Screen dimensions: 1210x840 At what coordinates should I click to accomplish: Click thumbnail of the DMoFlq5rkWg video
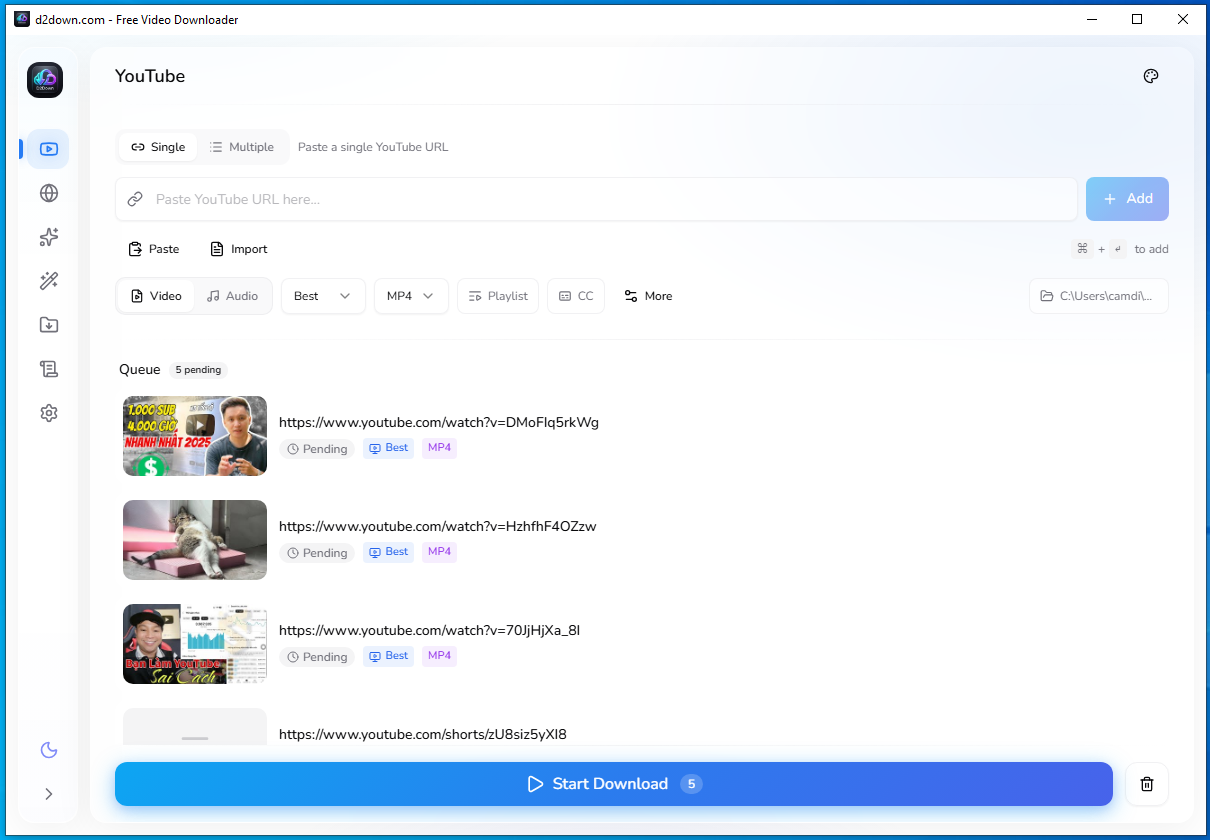tap(195, 436)
